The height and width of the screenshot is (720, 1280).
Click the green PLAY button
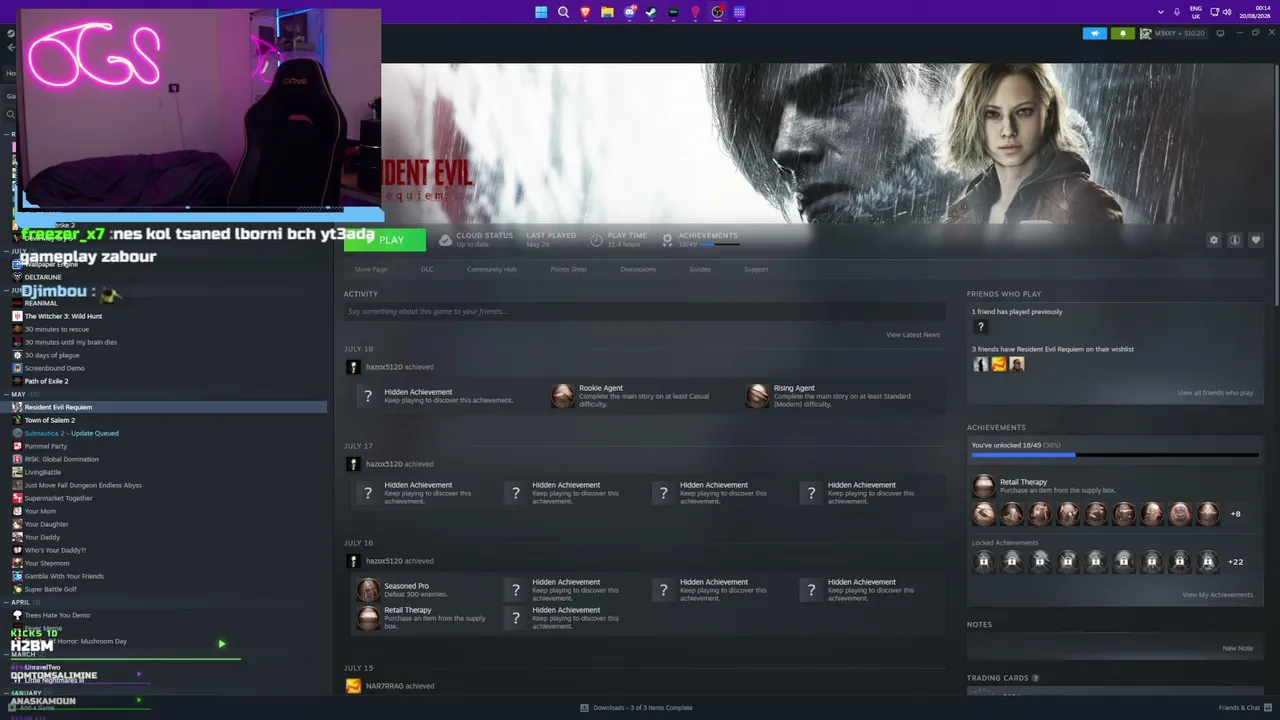384,240
